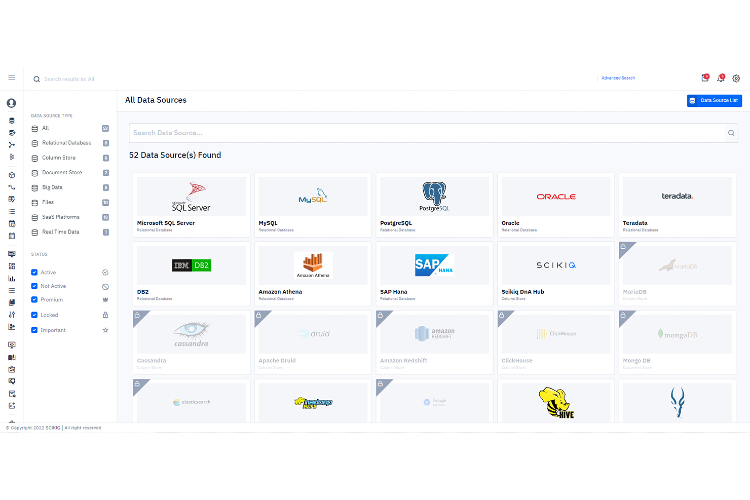Click the sliders icon in left sidebar
This screenshot has width=750, height=500.
12,314
